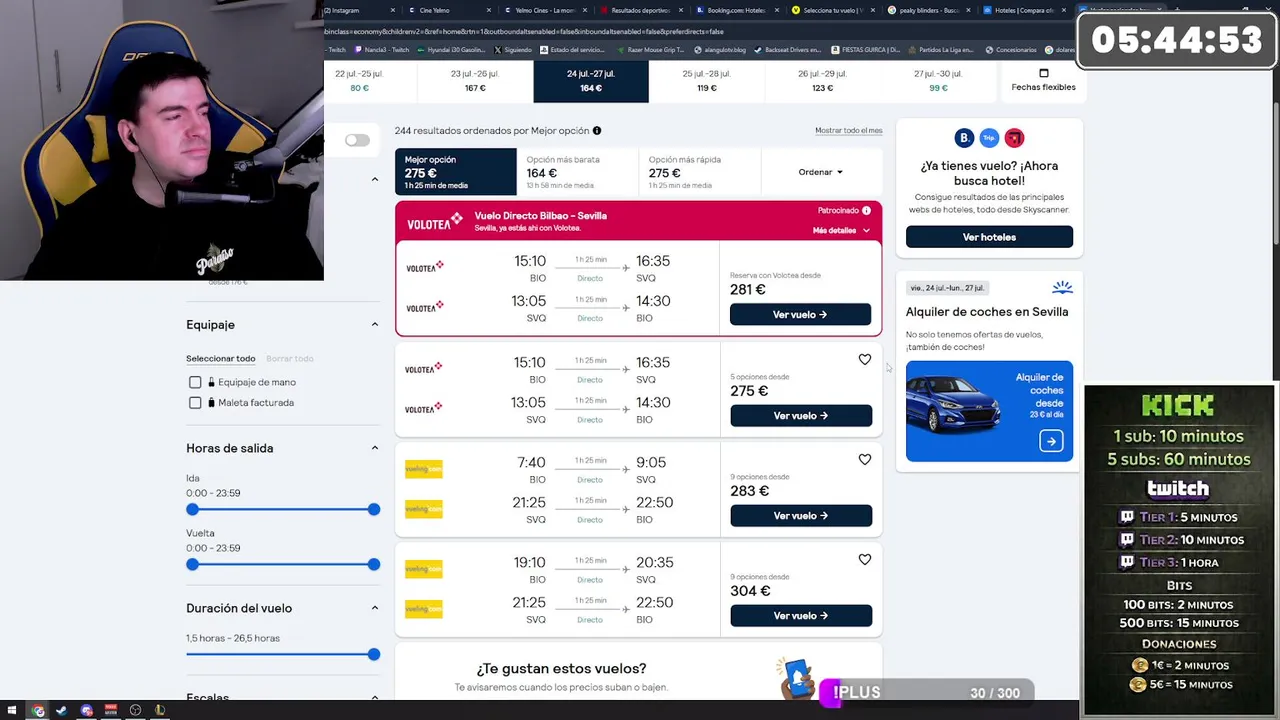Collapse the Duración del vuelo section

click(x=375, y=608)
